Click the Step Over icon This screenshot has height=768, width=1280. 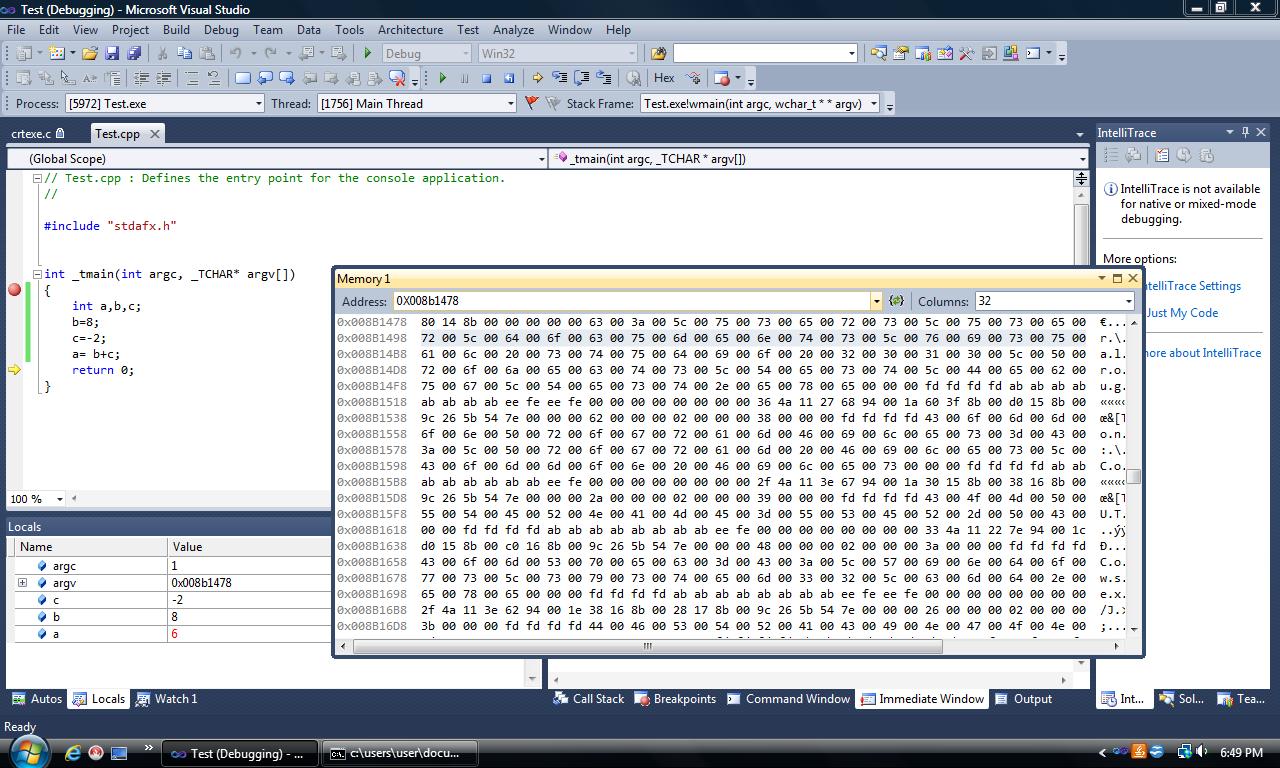click(581, 77)
